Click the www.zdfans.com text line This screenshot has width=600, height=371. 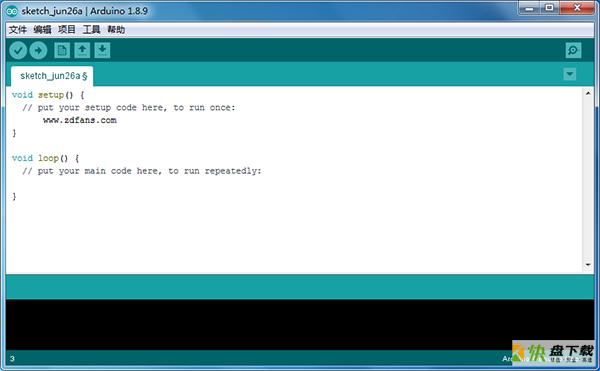coord(80,120)
